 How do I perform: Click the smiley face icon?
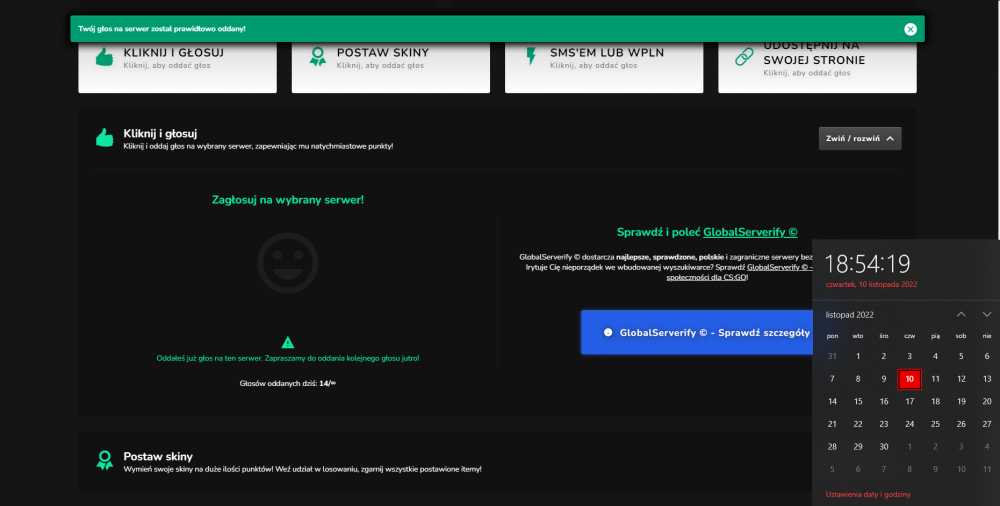[x=288, y=263]
